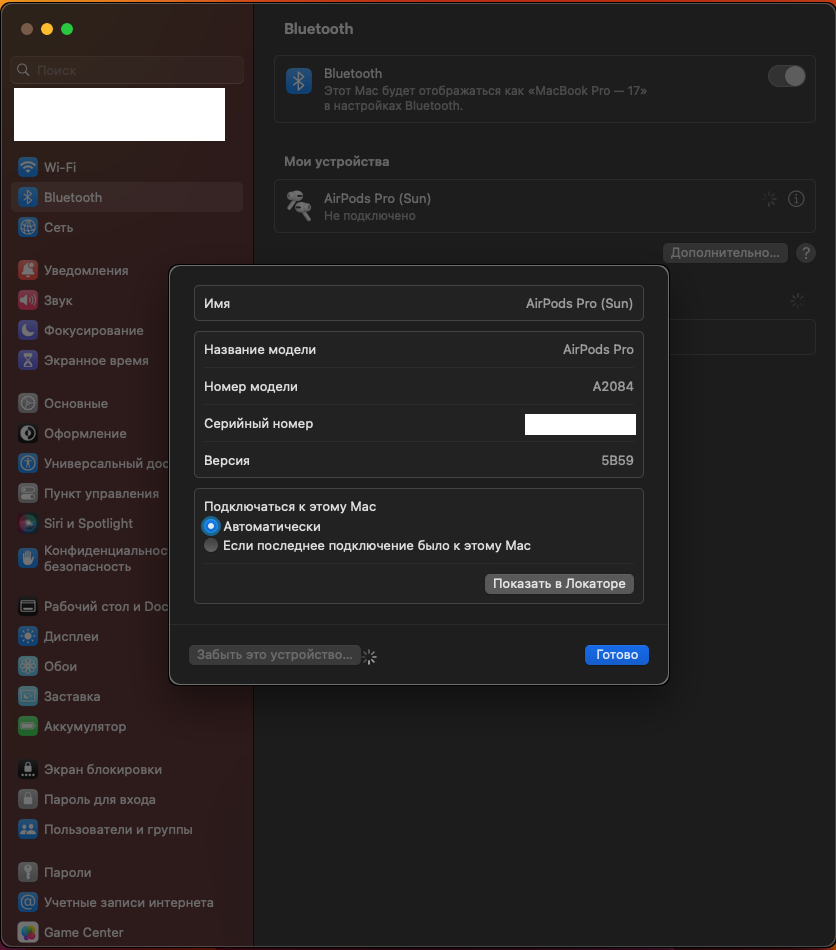Click the Конфиденциальность hand icon
This screenshot has height=950, width=836.
point(28,558)
